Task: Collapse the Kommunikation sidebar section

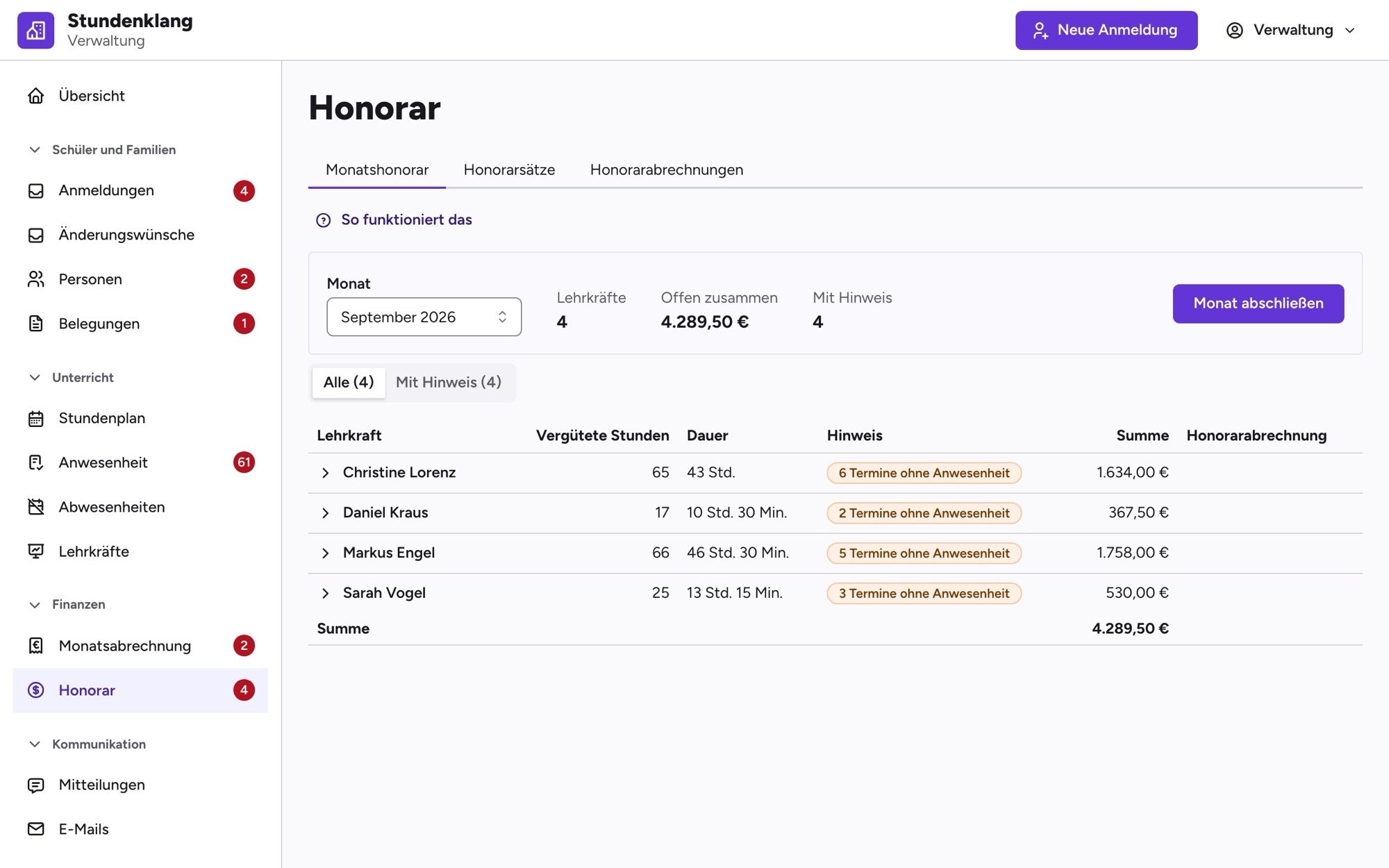Action: coord(34,744)
